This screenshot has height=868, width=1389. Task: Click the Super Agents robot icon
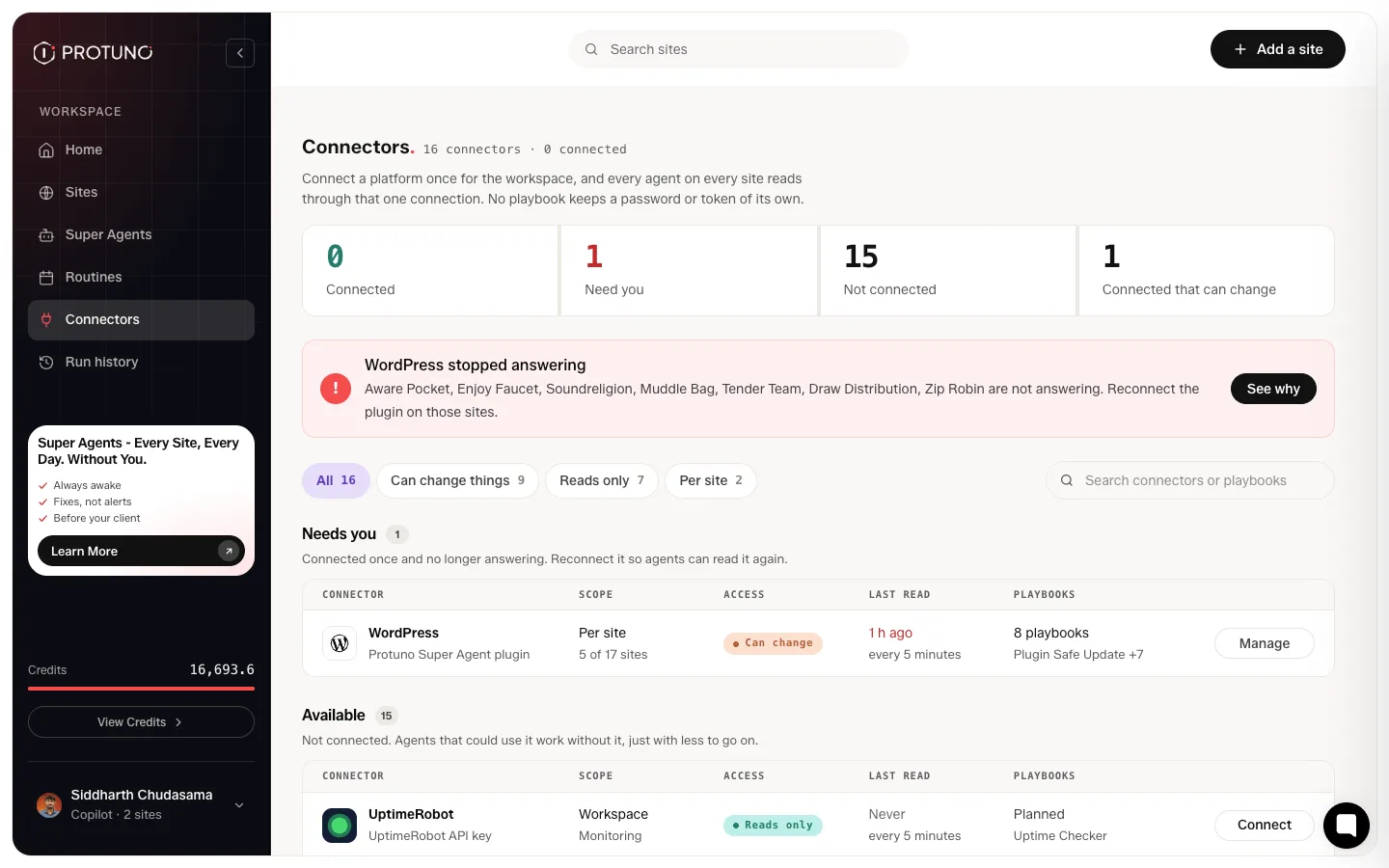point(46,235)
